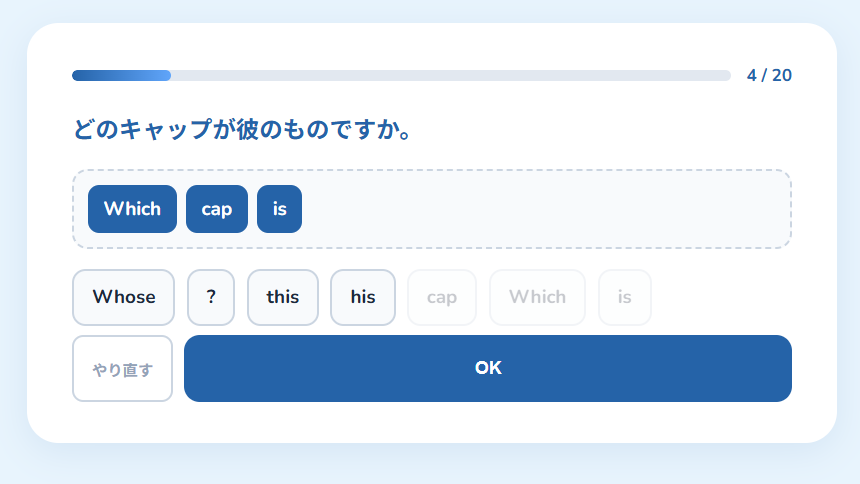Image resolution: width=860 pixels, height=484 pixels.
Task: Click the 4 / 20 progress counter
Action: (x=769, y=75)
